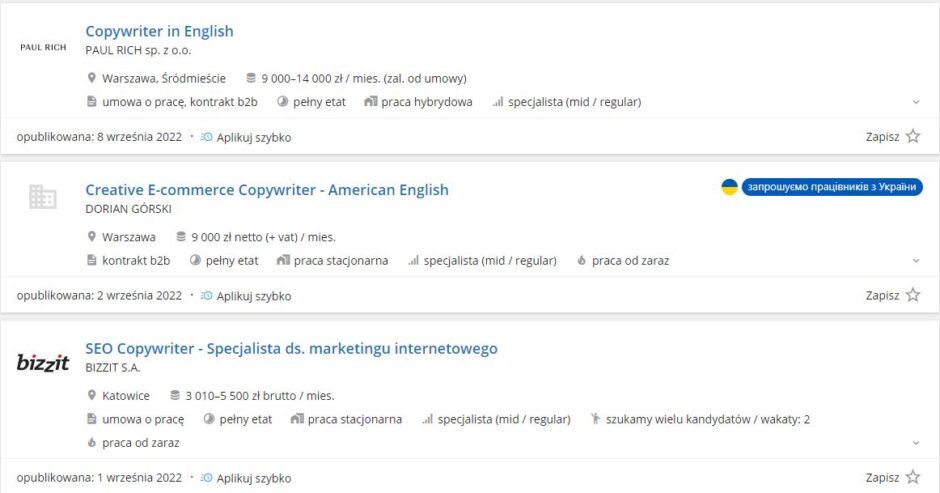
Task: Expand the Creative E-commerce Copywriter listing chevron
Action: click(915, 261)
